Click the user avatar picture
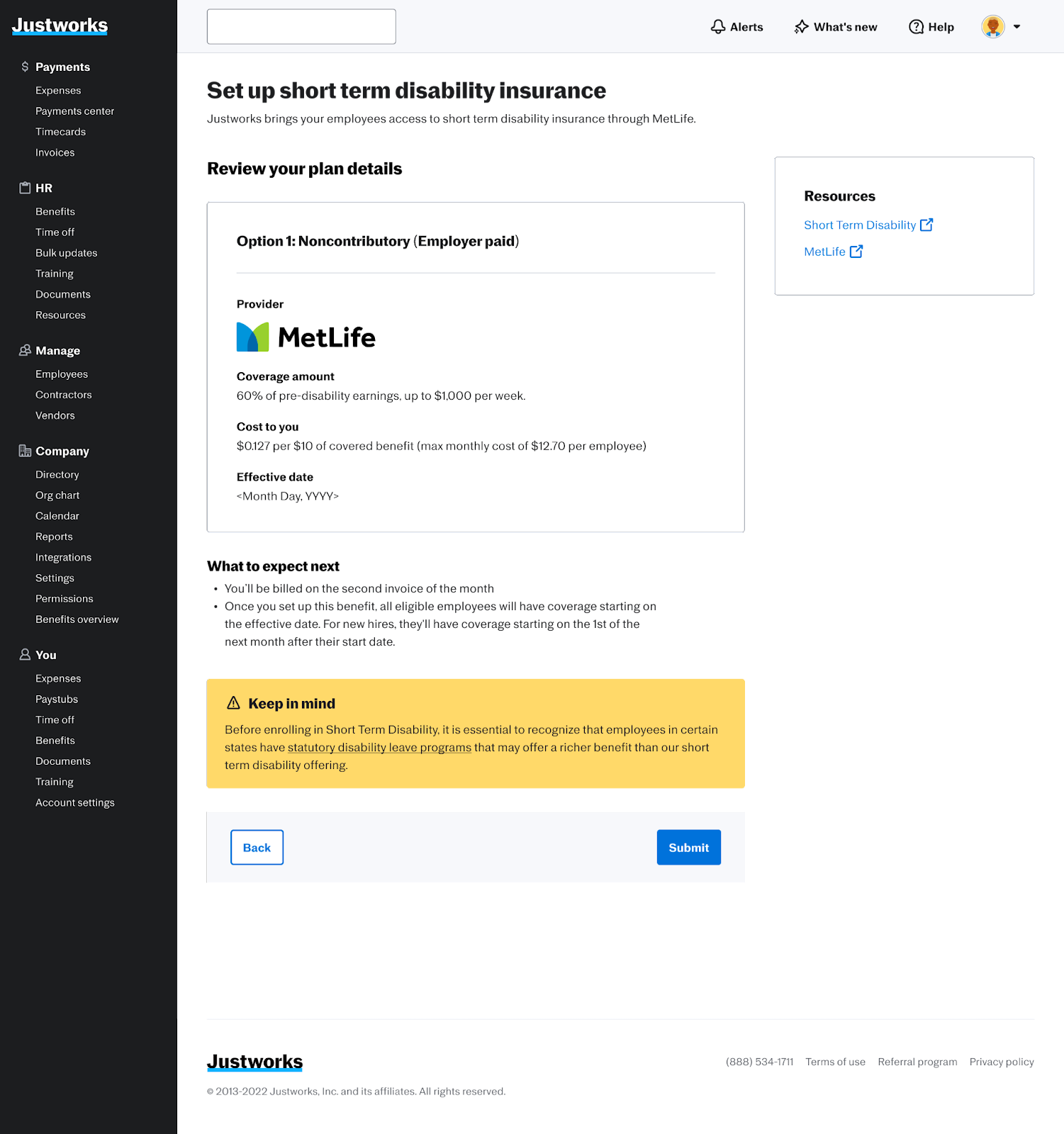This screenshot has height=1134, width=1064. [x=993, y=26]
